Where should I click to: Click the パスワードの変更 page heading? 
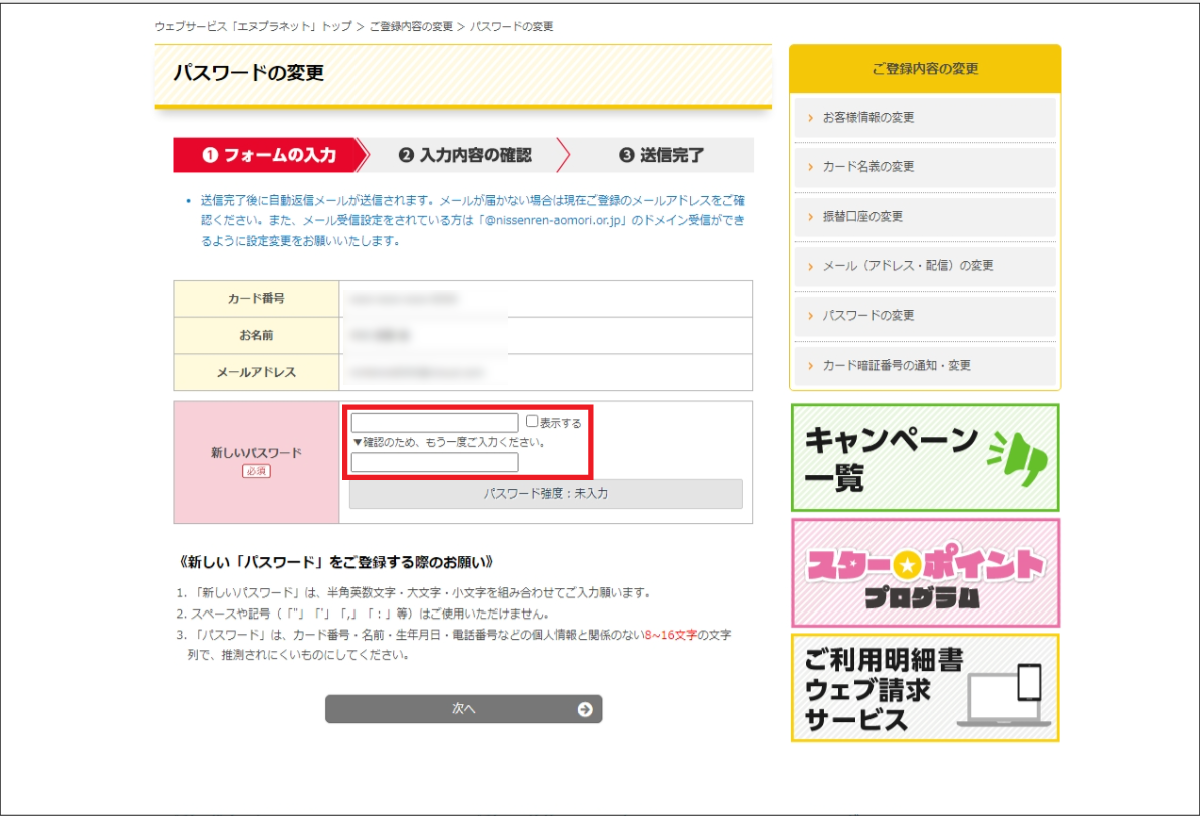coord(249,74)
